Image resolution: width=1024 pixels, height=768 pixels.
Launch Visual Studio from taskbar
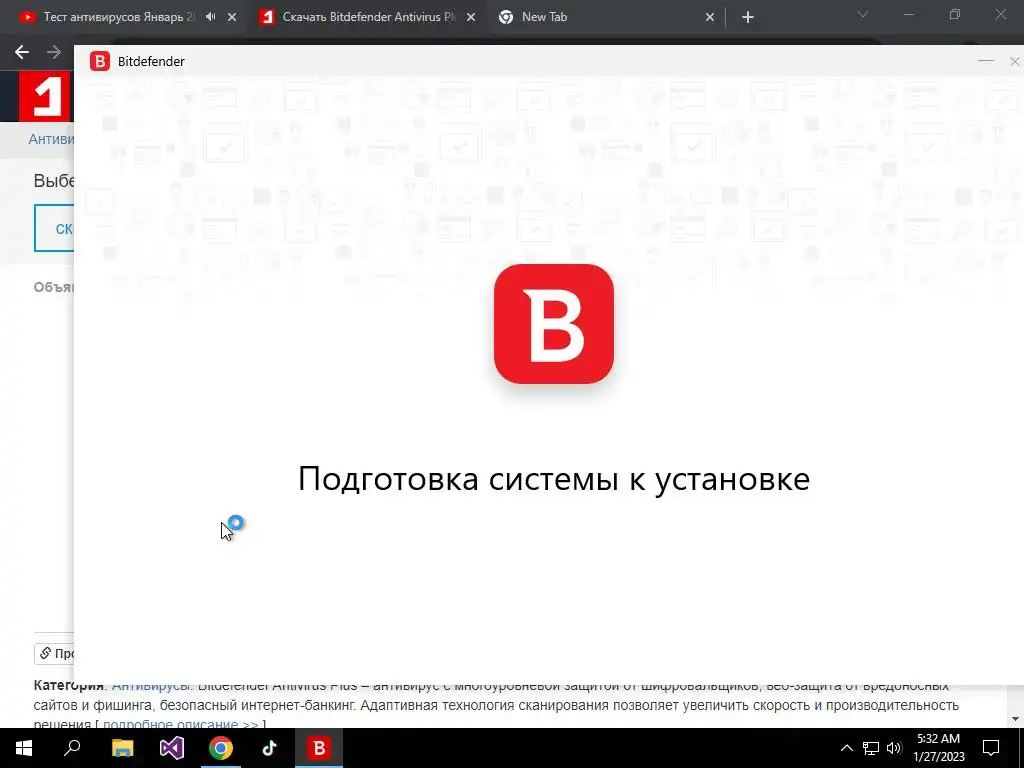coord(172,748)
